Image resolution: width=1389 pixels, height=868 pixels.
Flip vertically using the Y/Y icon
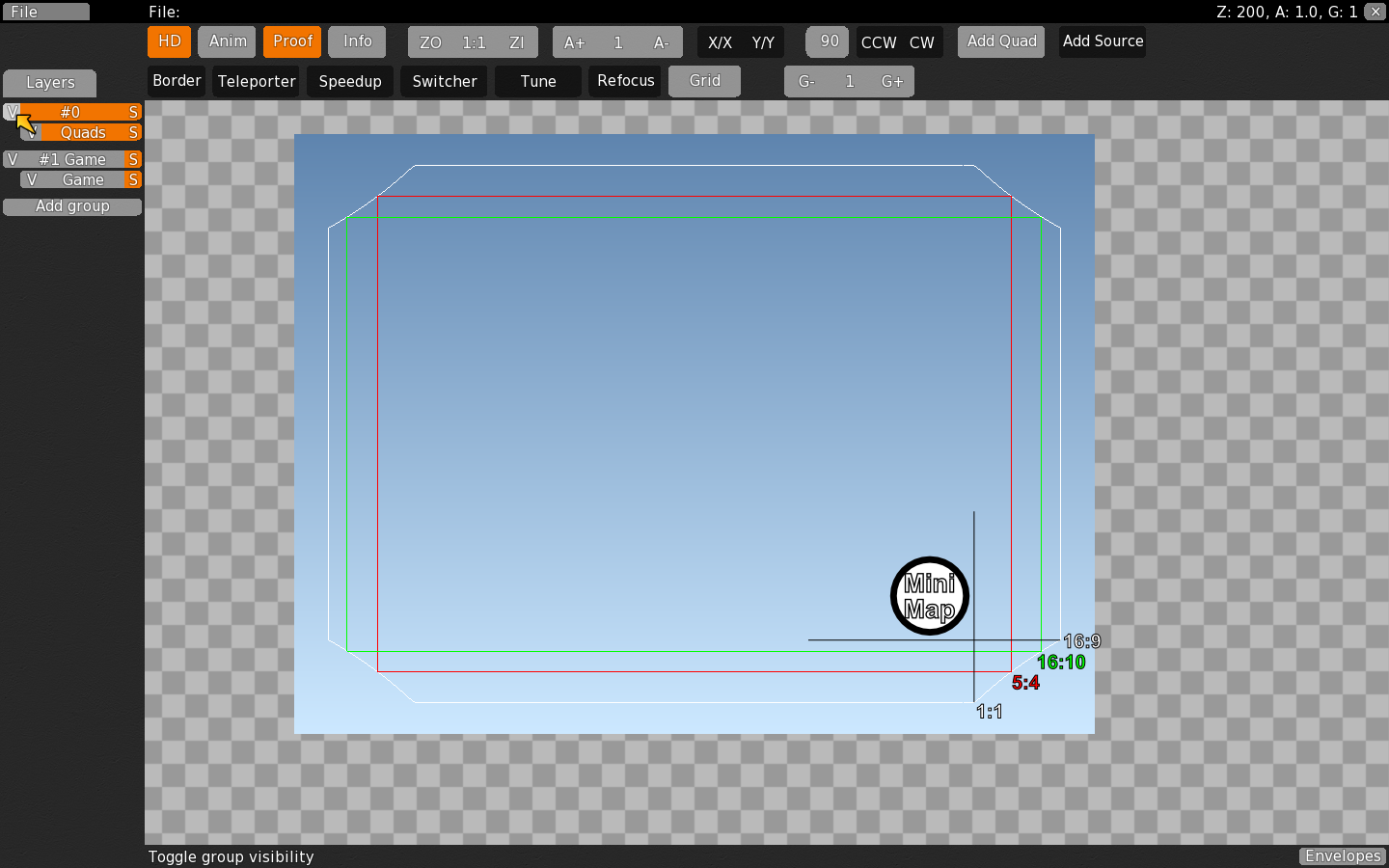763,42
